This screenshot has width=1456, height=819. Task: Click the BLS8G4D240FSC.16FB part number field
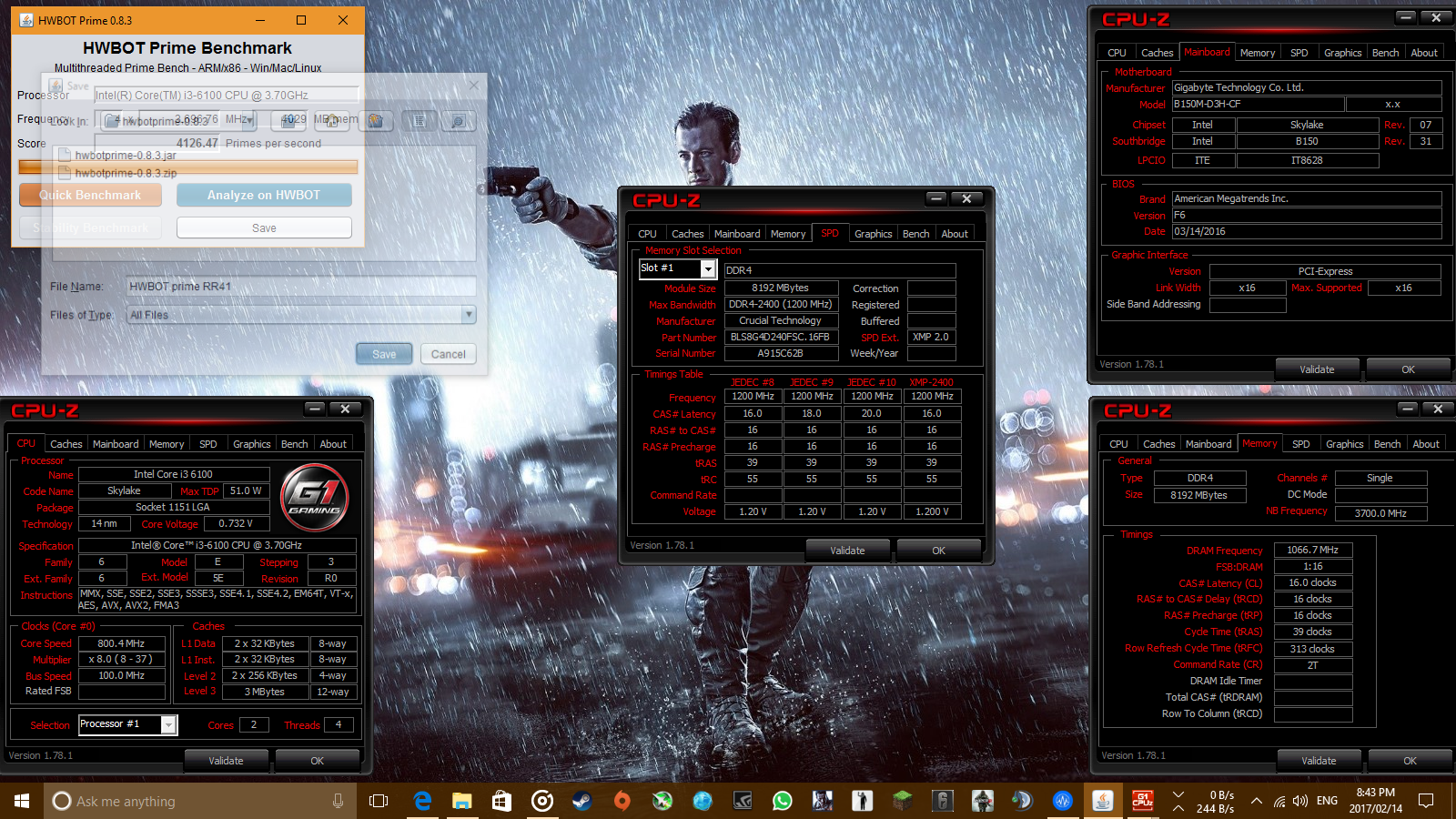(x=780, y=337)
